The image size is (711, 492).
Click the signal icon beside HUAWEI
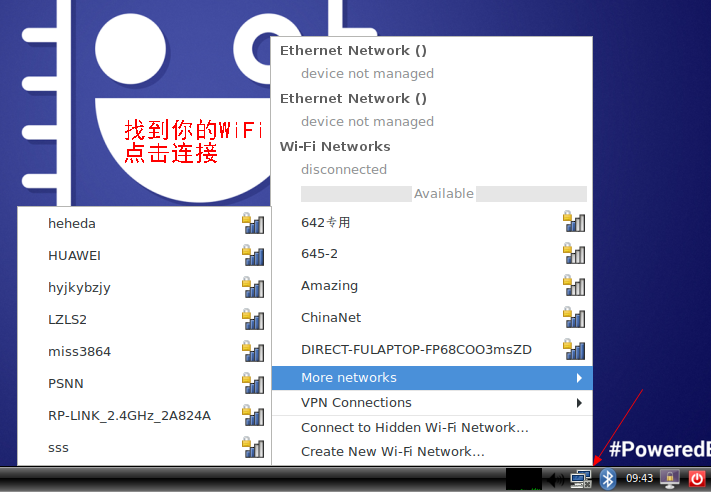click(x=253, y=255)
